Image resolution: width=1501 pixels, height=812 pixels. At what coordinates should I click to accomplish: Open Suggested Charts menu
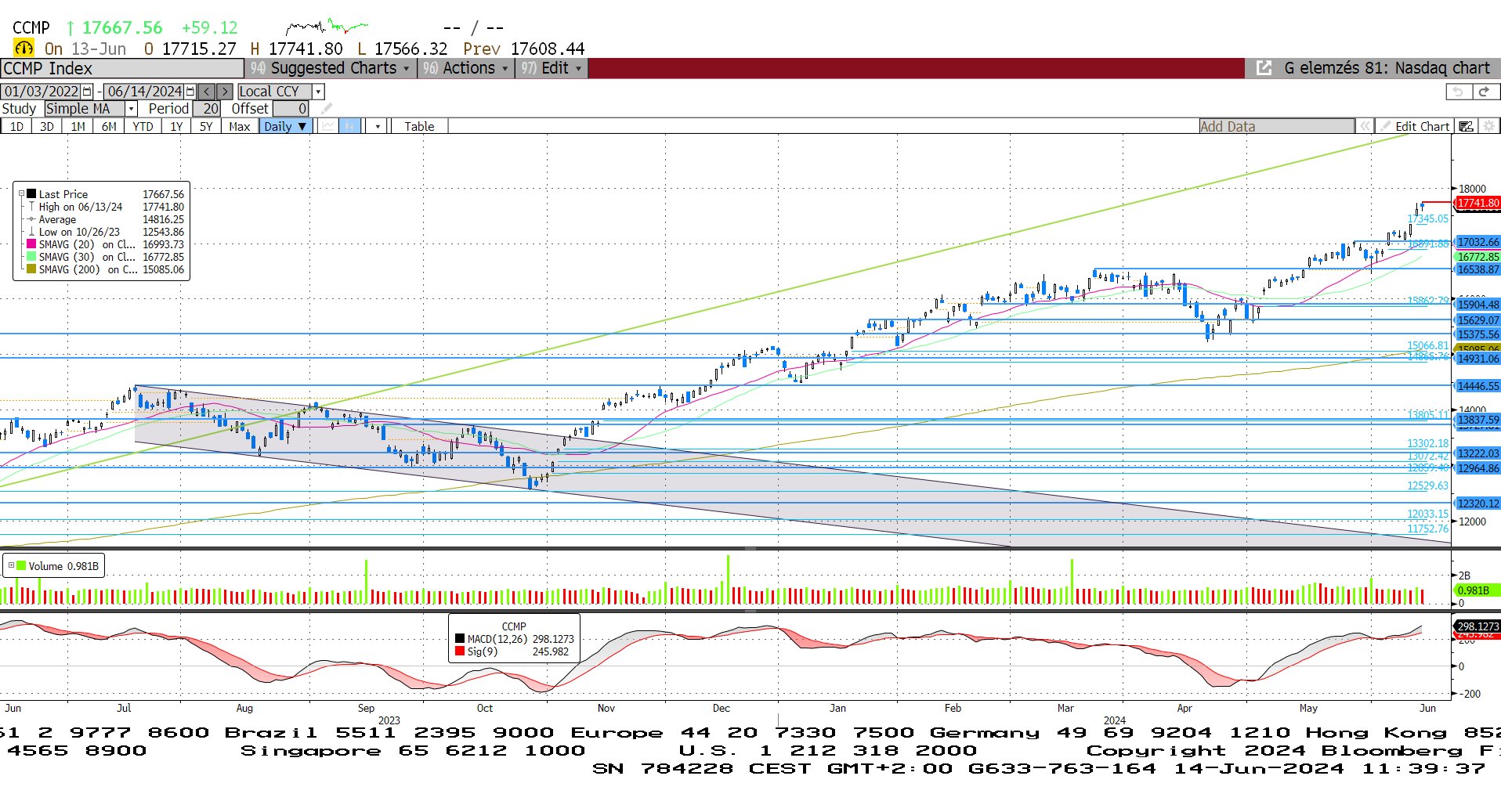(330, 68)
